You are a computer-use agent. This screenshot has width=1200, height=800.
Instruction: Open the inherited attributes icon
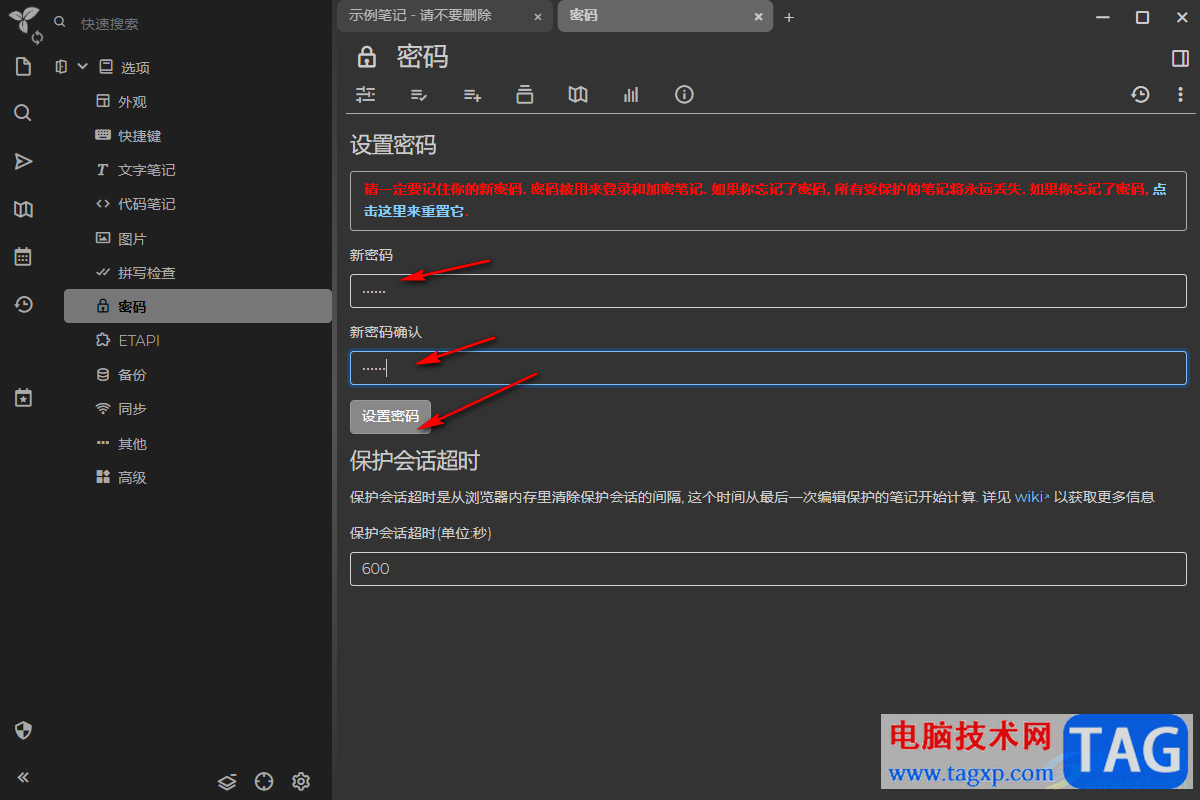coord(472,94)
